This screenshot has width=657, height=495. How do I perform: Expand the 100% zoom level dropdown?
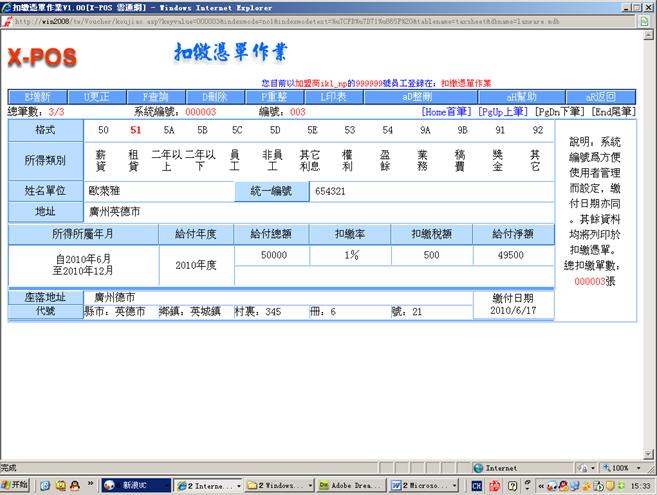[624, 467]
